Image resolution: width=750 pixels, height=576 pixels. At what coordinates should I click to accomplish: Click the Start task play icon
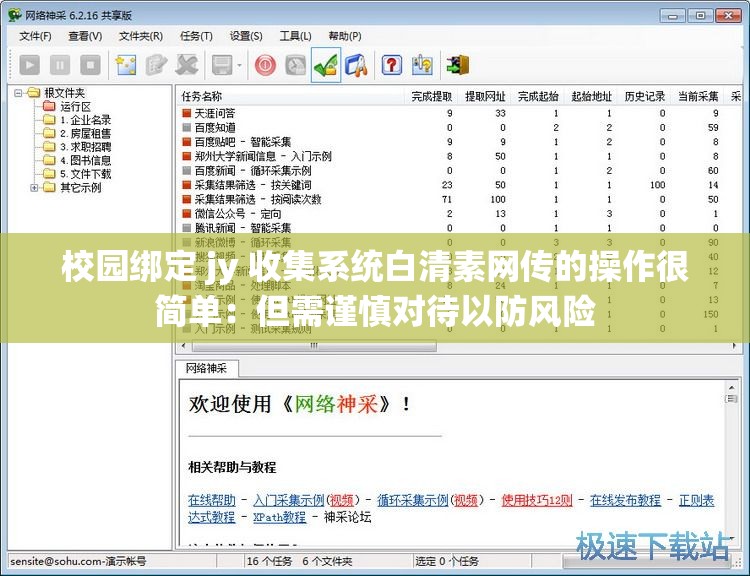click(x=30, y=65)
